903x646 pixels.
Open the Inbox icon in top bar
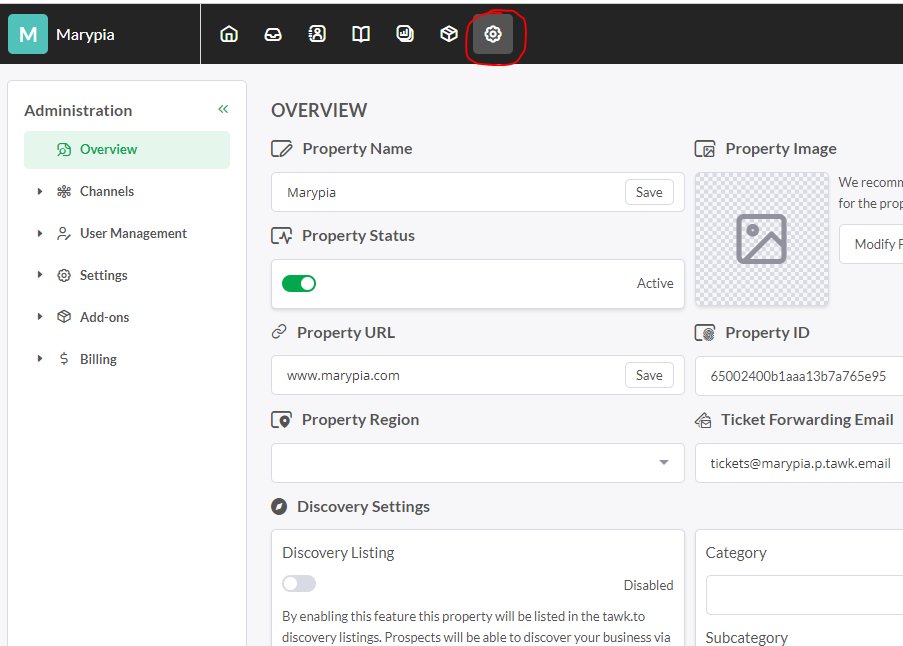(x=273, y=35)
